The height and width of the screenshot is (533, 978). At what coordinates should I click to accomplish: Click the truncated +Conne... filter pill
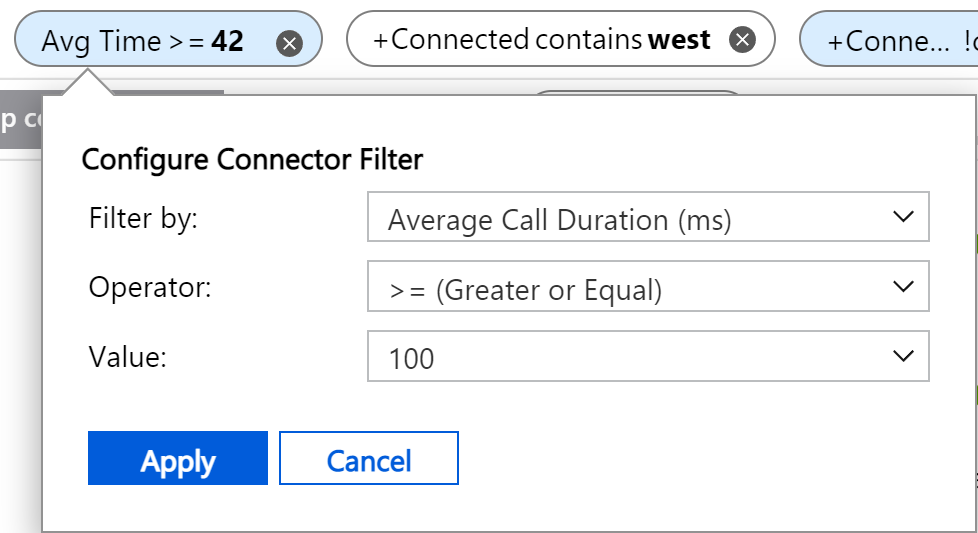(890, 42)
